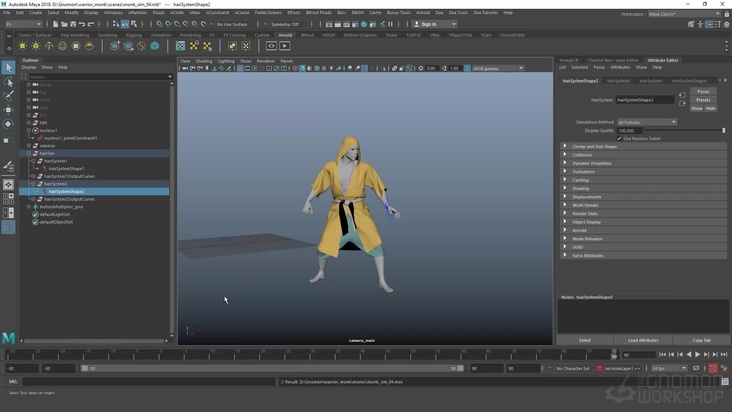Screen dimensions: 732x412
Task: Click the Arnold physical sky shelf icon
Action: 89,46
